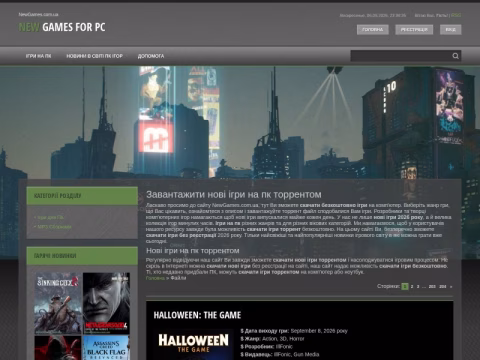Click the Halloween The Game cover image

click(194, 345)
